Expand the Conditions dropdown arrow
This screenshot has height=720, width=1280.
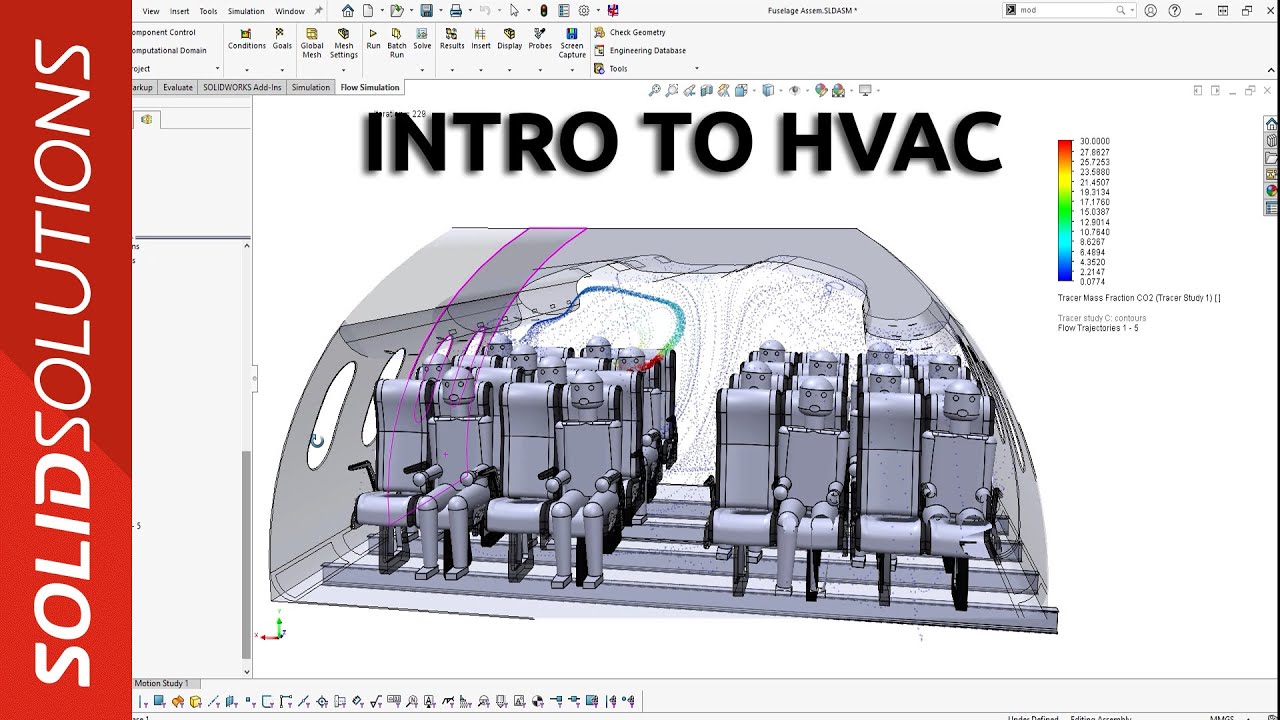246,70
